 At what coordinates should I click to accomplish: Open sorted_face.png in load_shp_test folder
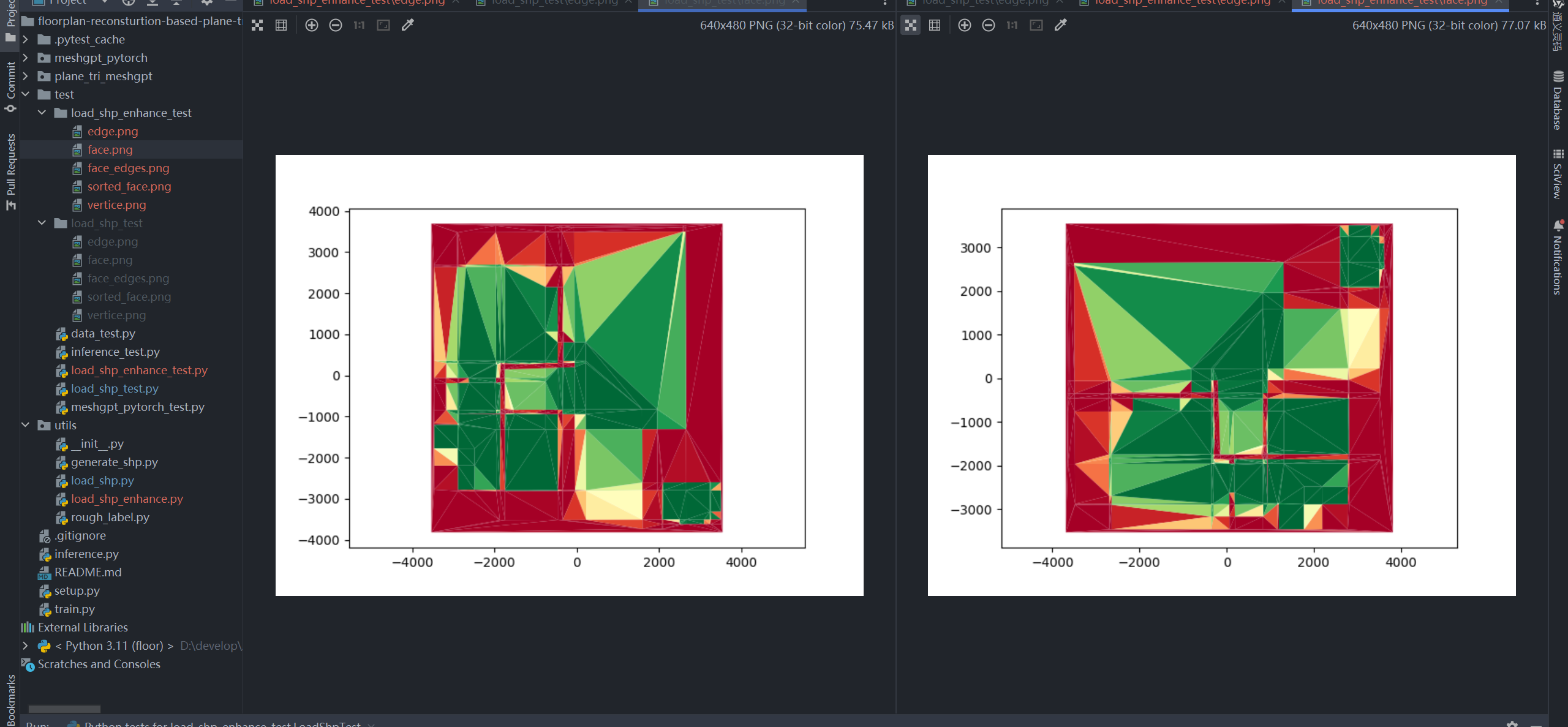pyautogui.click(x=129, y=296)
